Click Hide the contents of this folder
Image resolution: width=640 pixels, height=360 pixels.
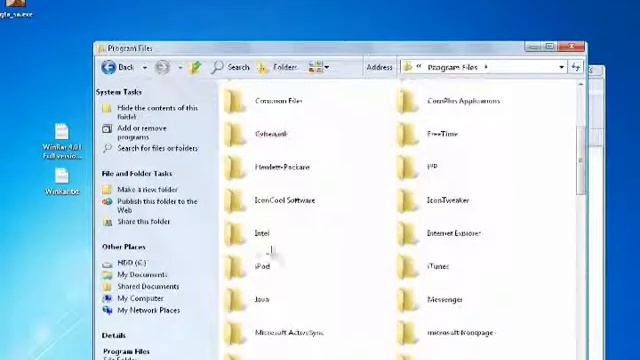coord(157,112)
